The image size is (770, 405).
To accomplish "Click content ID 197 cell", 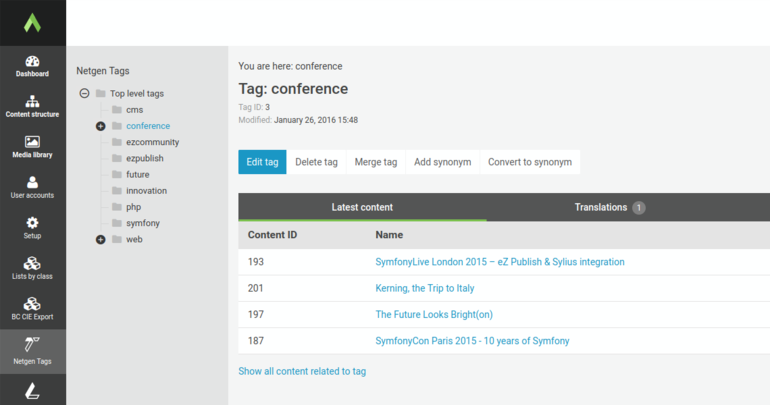I will [x=256, y=314].
